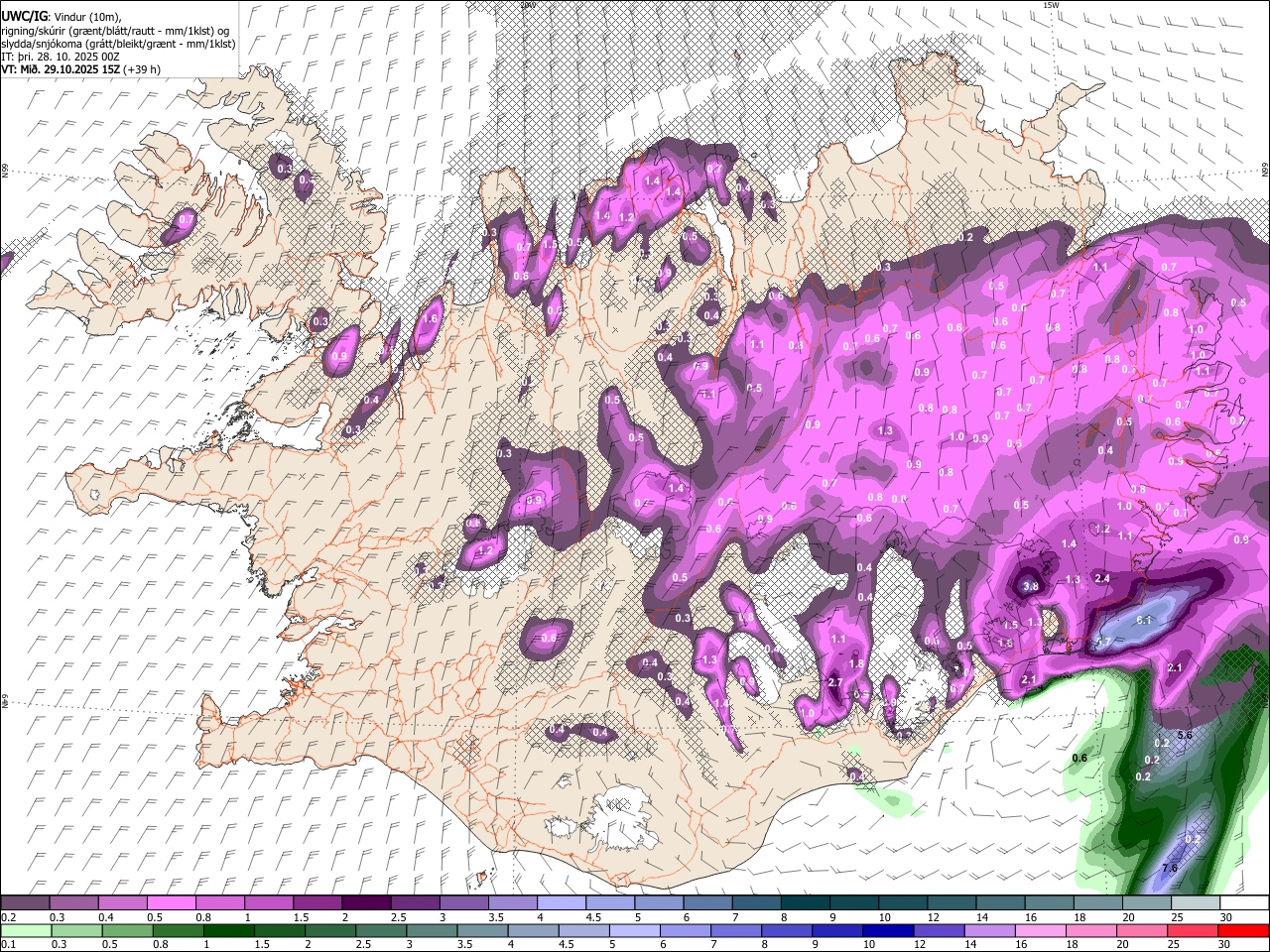Viewport: 1270px width, 952px height.
Task: Click the '3.8' value in the dark purple spot
Action: (x=1030, y=586)
